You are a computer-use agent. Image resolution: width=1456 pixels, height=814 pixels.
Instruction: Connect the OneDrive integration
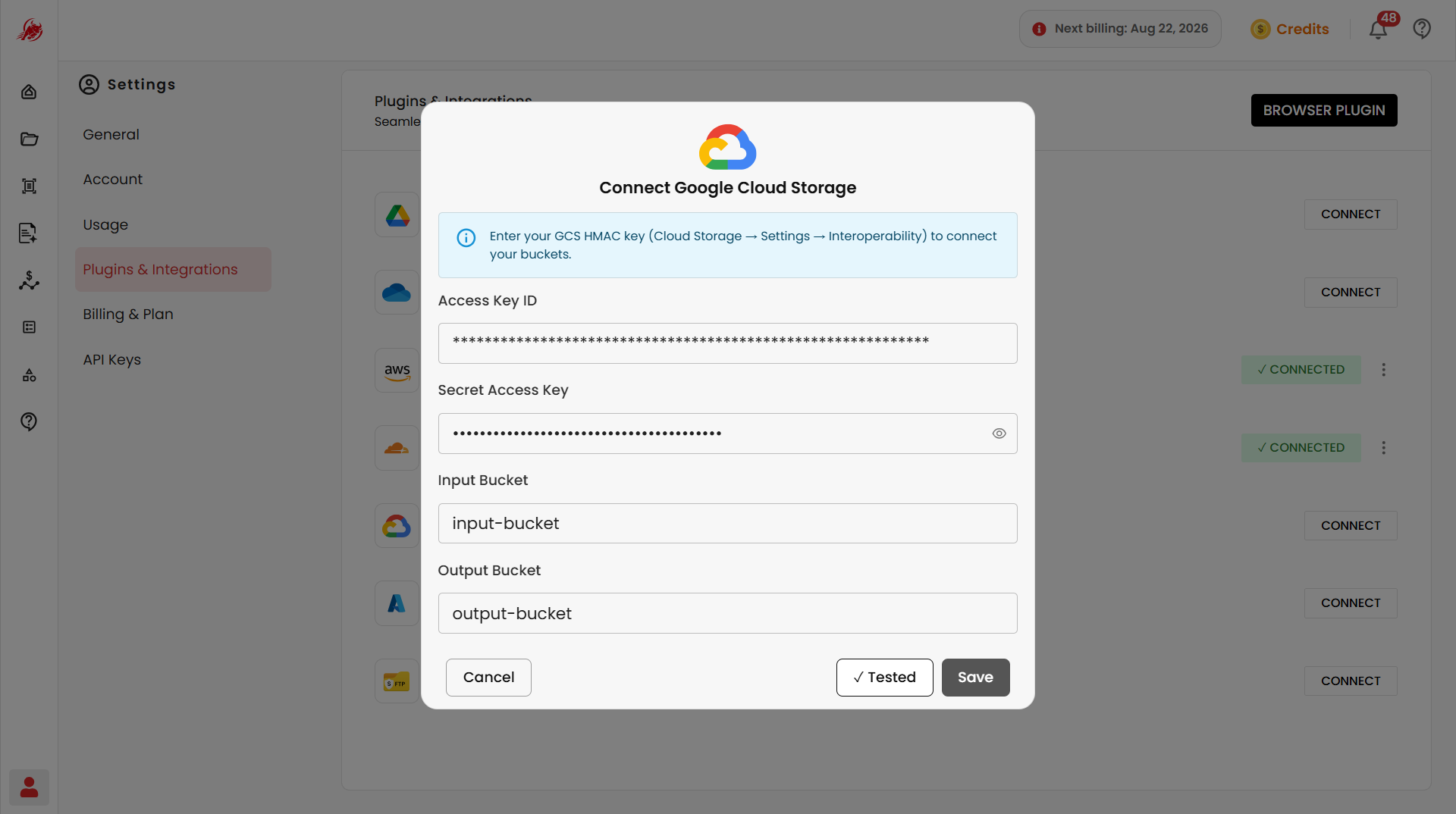[1351, 293]
